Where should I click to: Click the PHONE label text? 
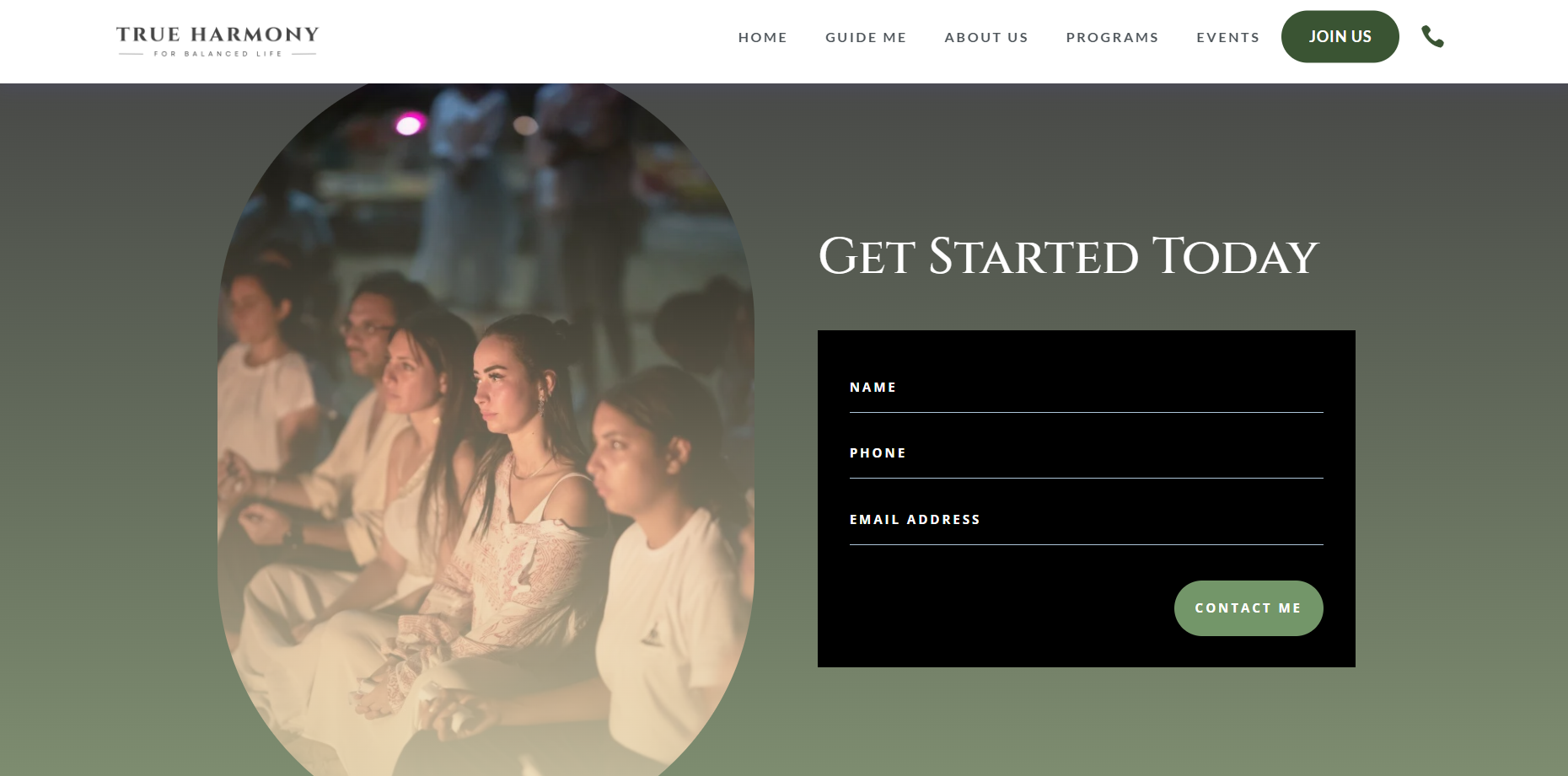pos(878,453)
